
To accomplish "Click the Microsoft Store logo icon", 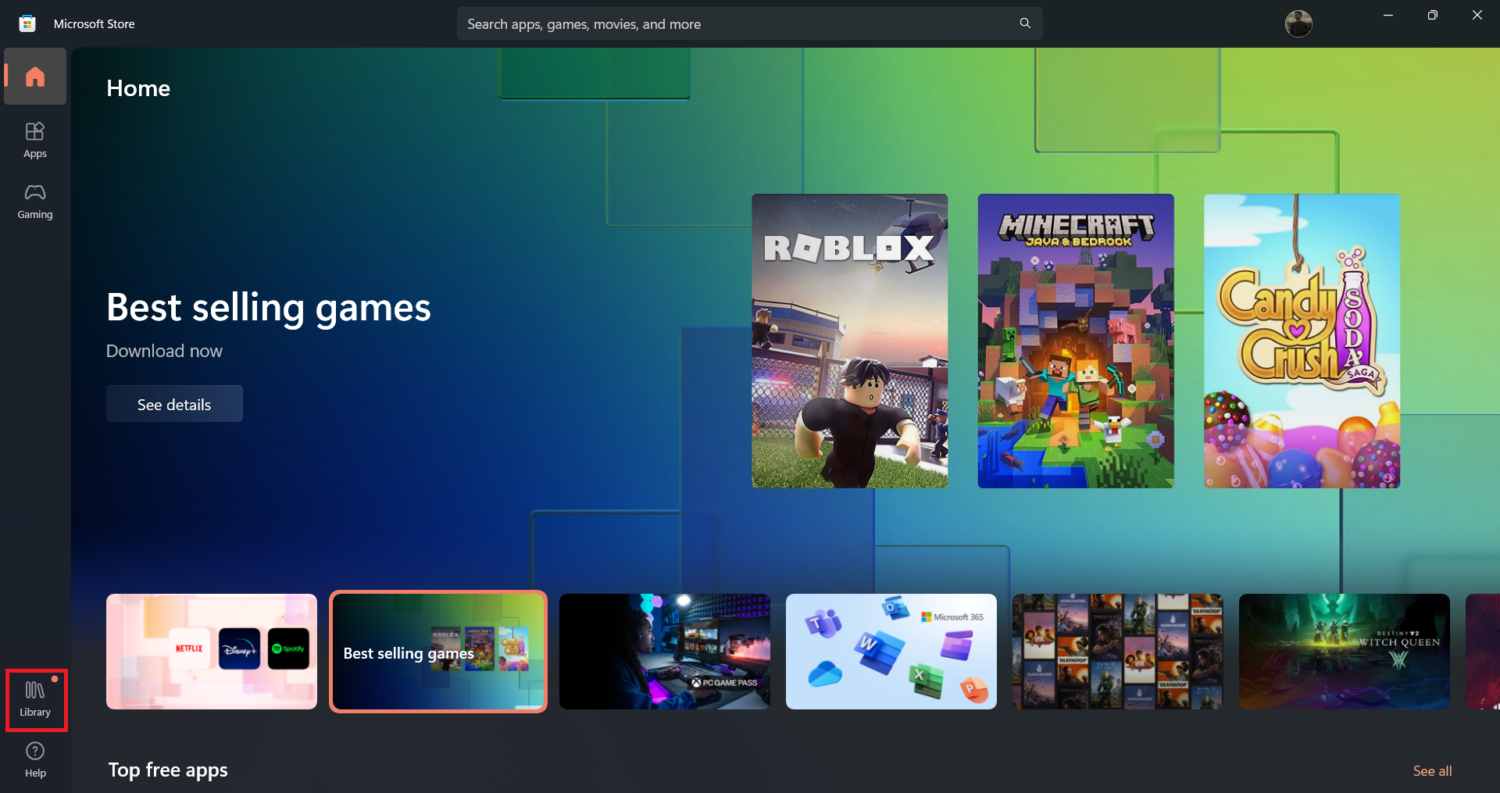I will [28, 23].
